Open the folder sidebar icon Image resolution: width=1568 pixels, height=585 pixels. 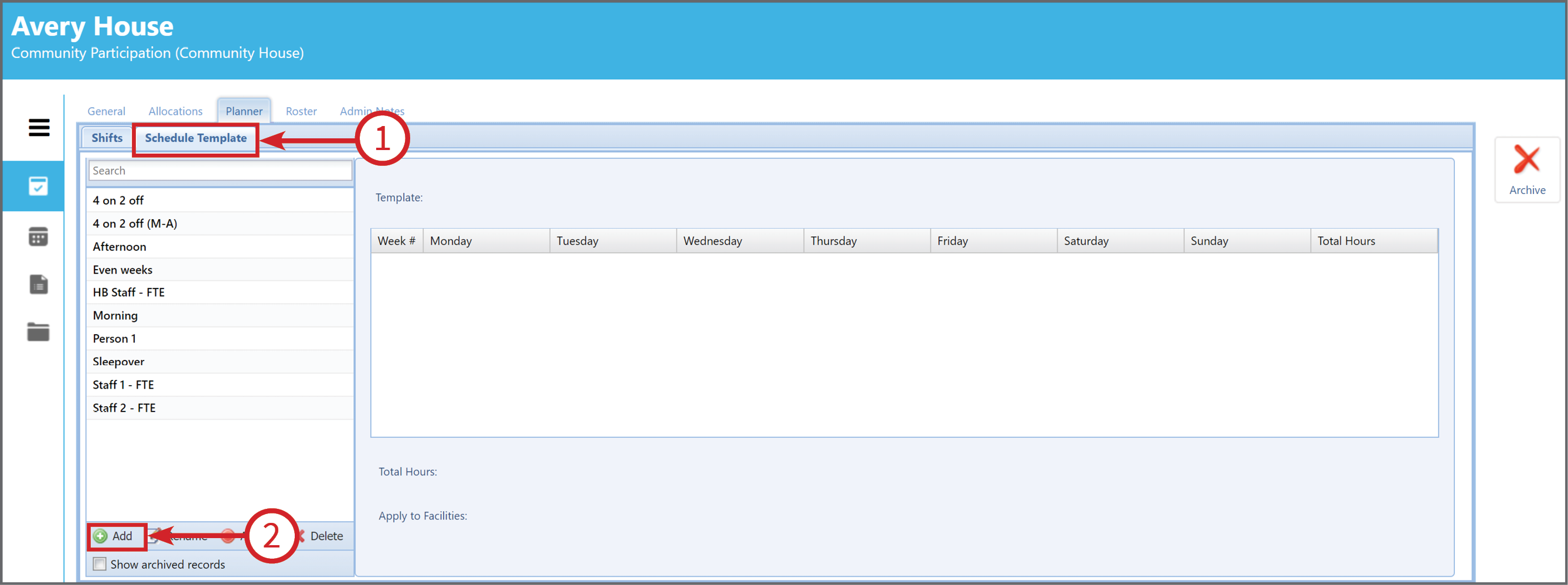coord(38,332)
